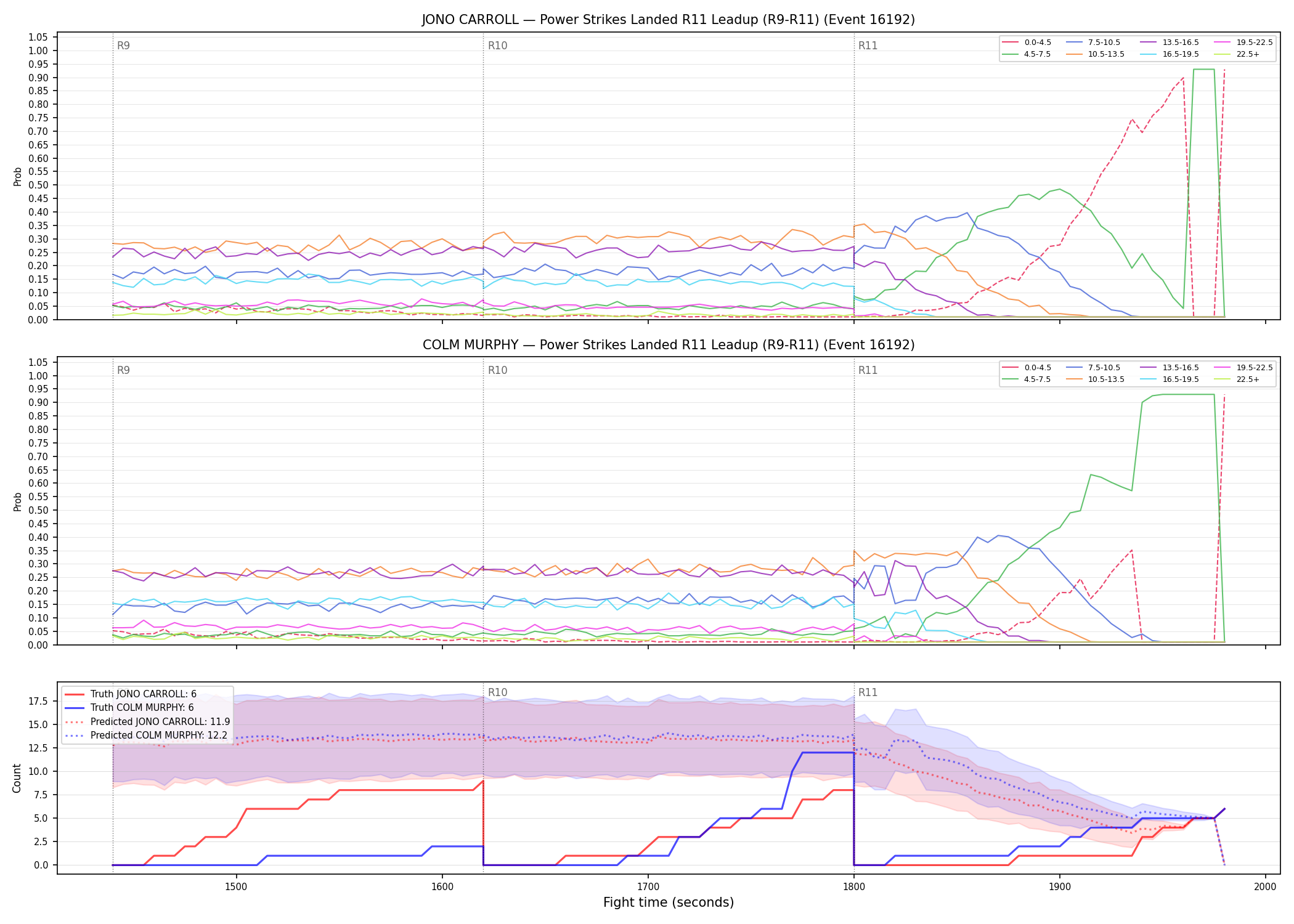Select '16.5-19.5' legend entry in Jono Carroll chart
Screen dimensions: 1294x924
pos(1170,54)
